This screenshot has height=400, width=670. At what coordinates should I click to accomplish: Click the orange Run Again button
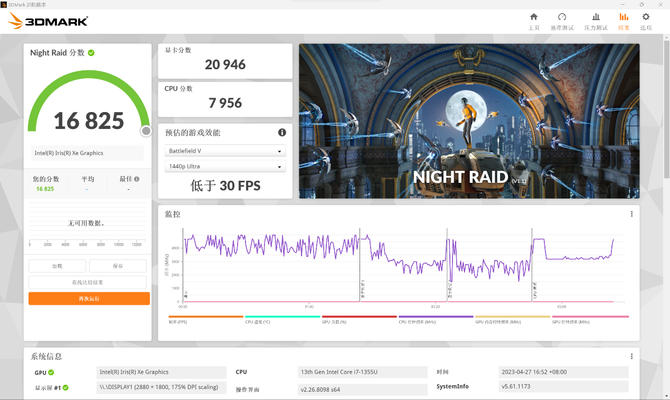(x=89, y=298)
